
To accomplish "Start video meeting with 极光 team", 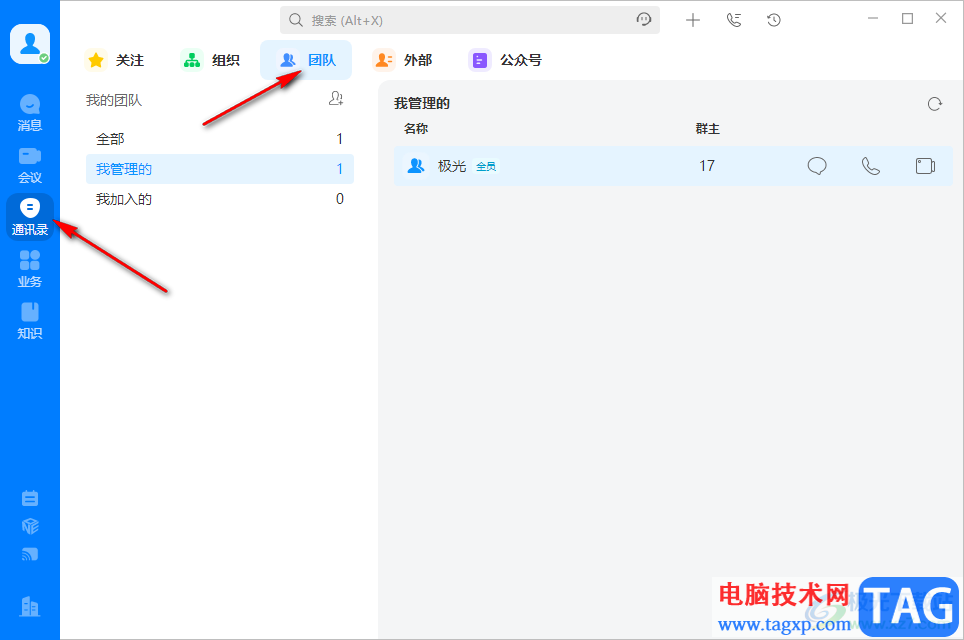I will coord(925,166).
